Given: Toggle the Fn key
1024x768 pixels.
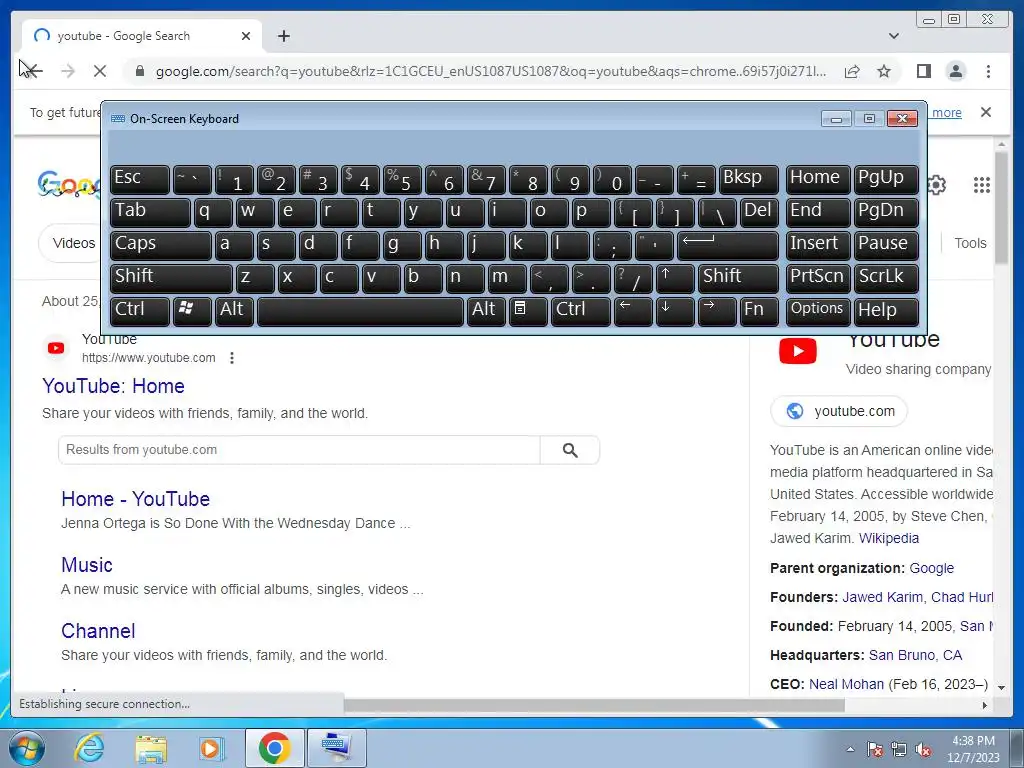Looking at the screenshot, I should pos(759,310).
